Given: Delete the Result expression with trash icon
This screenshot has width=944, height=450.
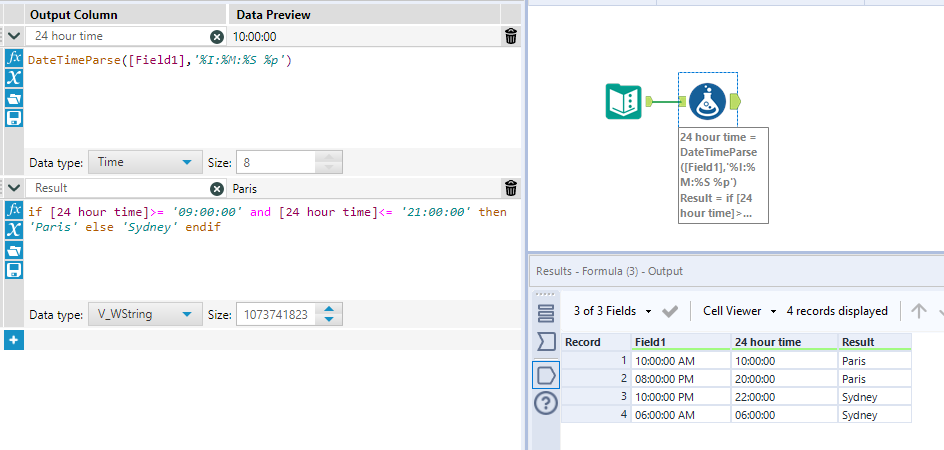Looking at the screenshot, I should tap(511, 189).
